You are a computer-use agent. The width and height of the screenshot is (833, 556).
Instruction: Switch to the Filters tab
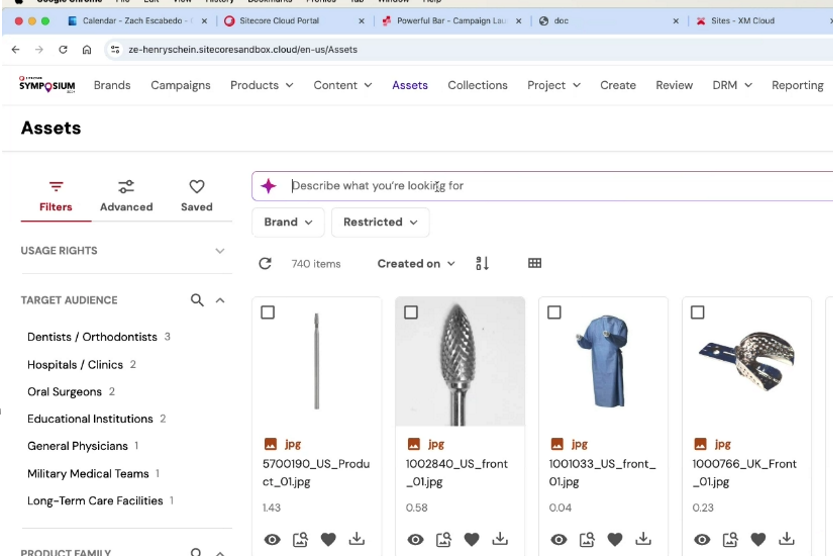point(56,196)
